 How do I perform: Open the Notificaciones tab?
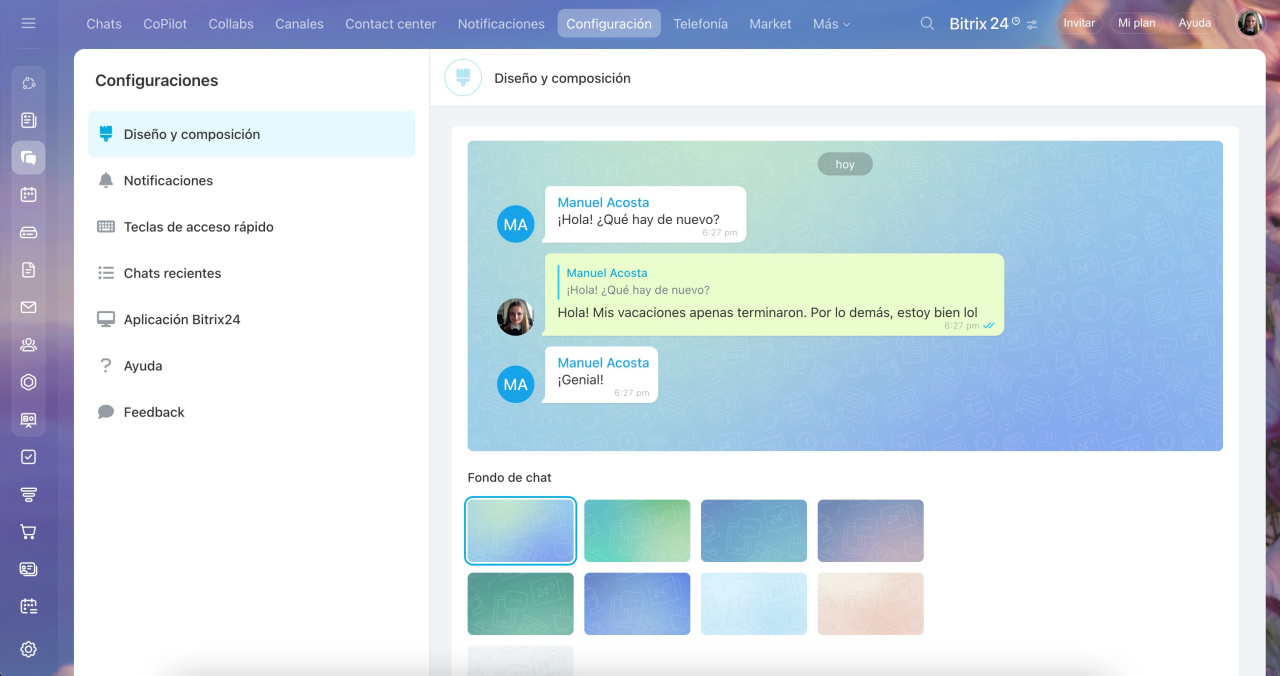(x=501, y=23)
